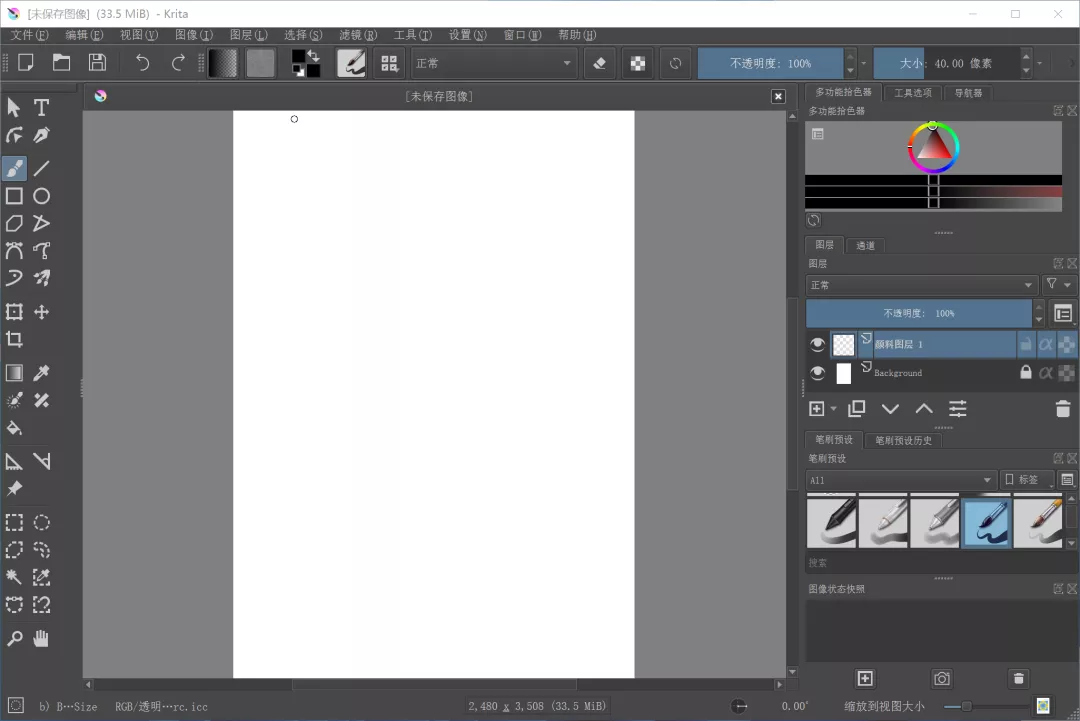This screenshot has width=1080, height=721.
Task: Click the brush preset search field
Action: 930,563
